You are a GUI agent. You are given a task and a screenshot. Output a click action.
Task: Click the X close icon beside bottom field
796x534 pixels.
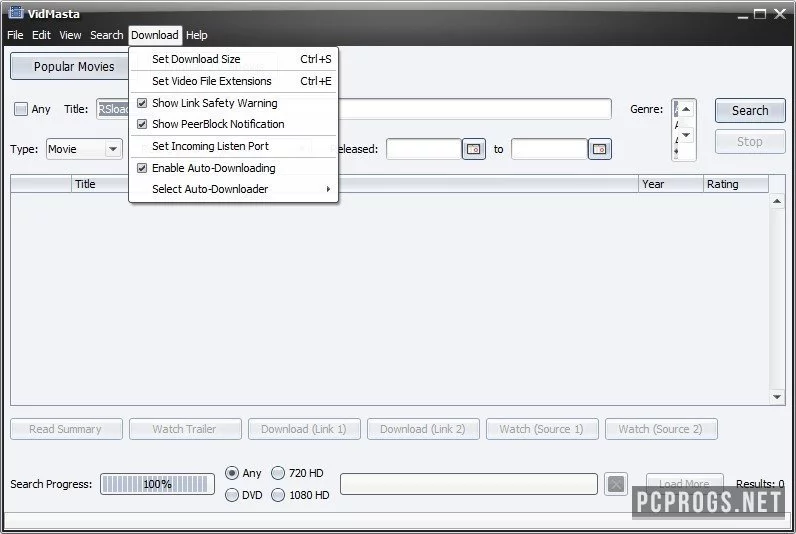616,484
